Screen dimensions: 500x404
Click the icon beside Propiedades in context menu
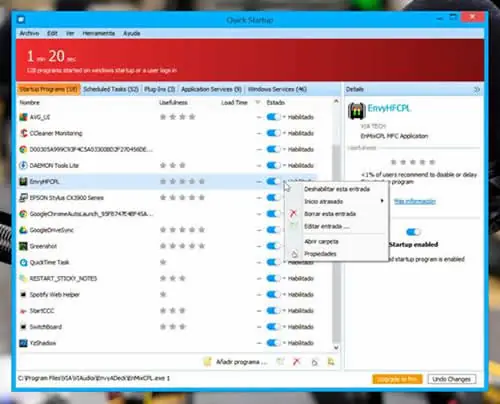pos(294,254)
